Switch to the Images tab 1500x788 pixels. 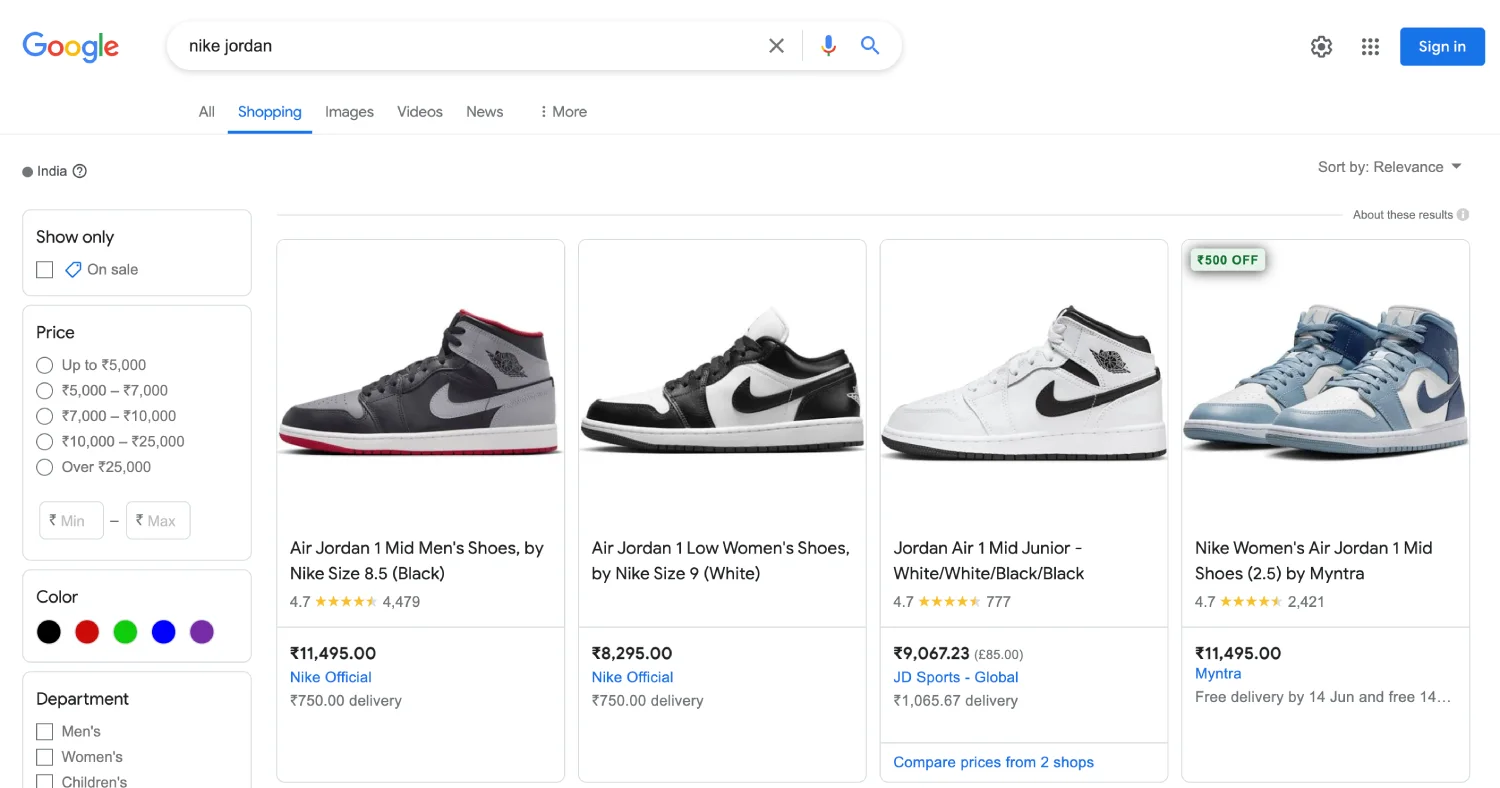349,112
